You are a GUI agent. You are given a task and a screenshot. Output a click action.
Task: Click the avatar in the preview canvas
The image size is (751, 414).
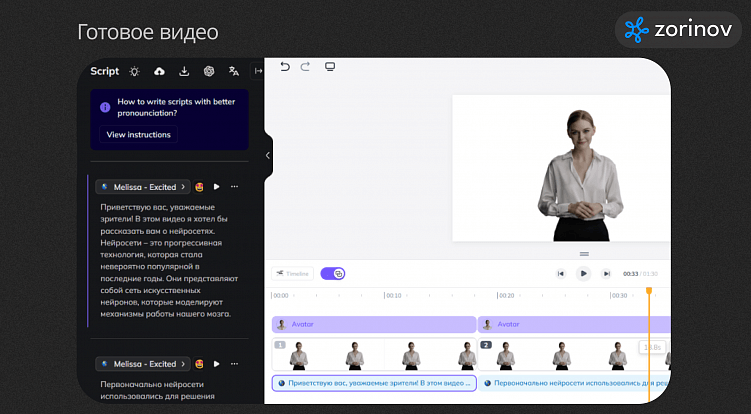580,175
